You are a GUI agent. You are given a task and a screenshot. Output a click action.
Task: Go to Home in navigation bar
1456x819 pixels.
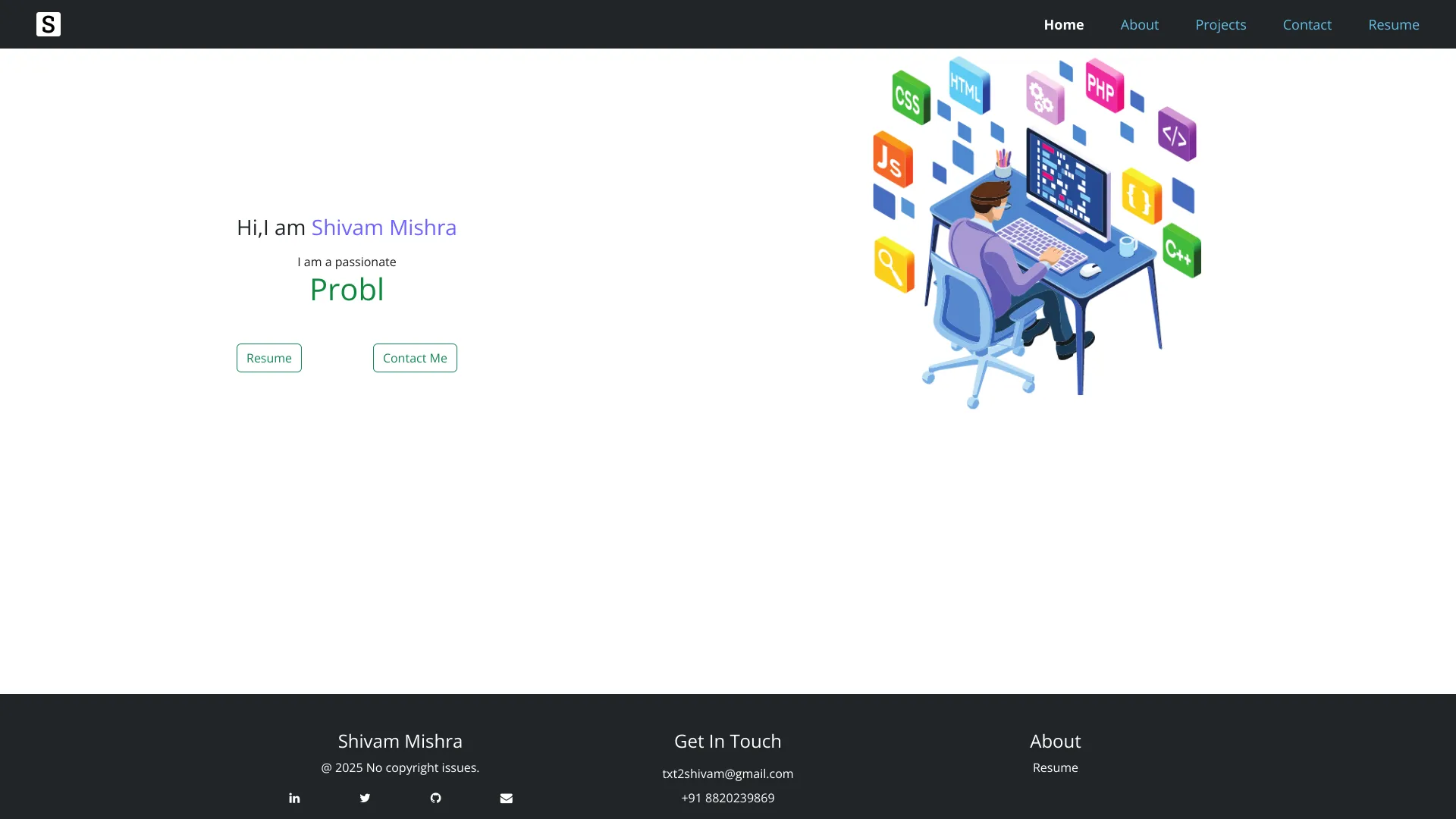1064,24
